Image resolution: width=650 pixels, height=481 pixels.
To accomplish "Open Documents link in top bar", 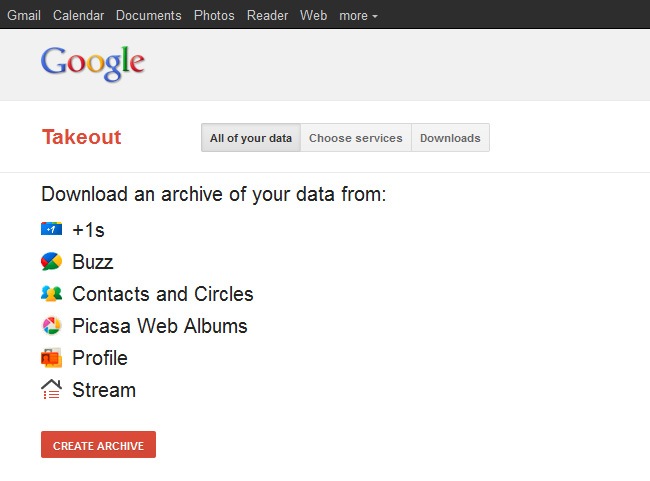I will pyautogui.click(x=149, y=15).
